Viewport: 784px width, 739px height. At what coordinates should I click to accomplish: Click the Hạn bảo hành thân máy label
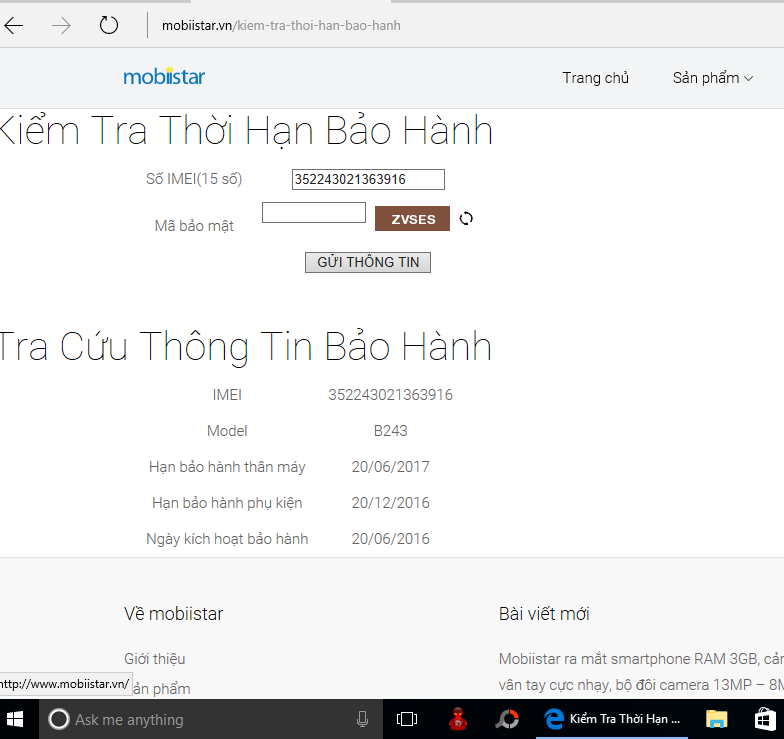pos(227,467)
